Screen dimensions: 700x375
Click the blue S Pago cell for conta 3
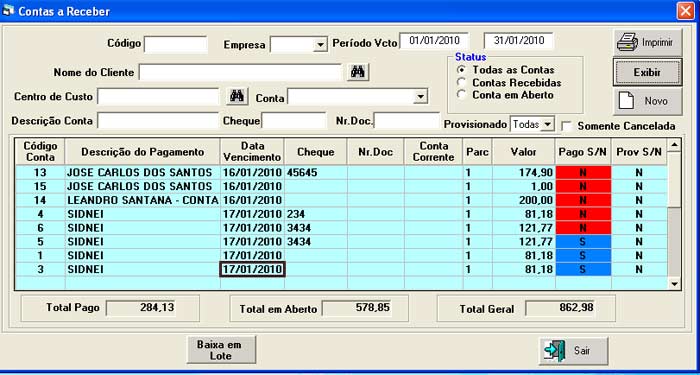tap(583, 270)
